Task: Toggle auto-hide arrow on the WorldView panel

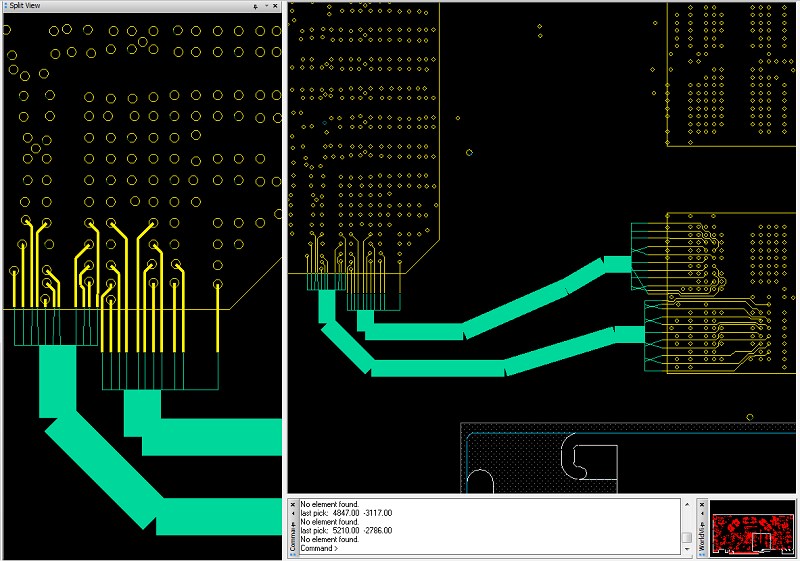Action: 702,514
